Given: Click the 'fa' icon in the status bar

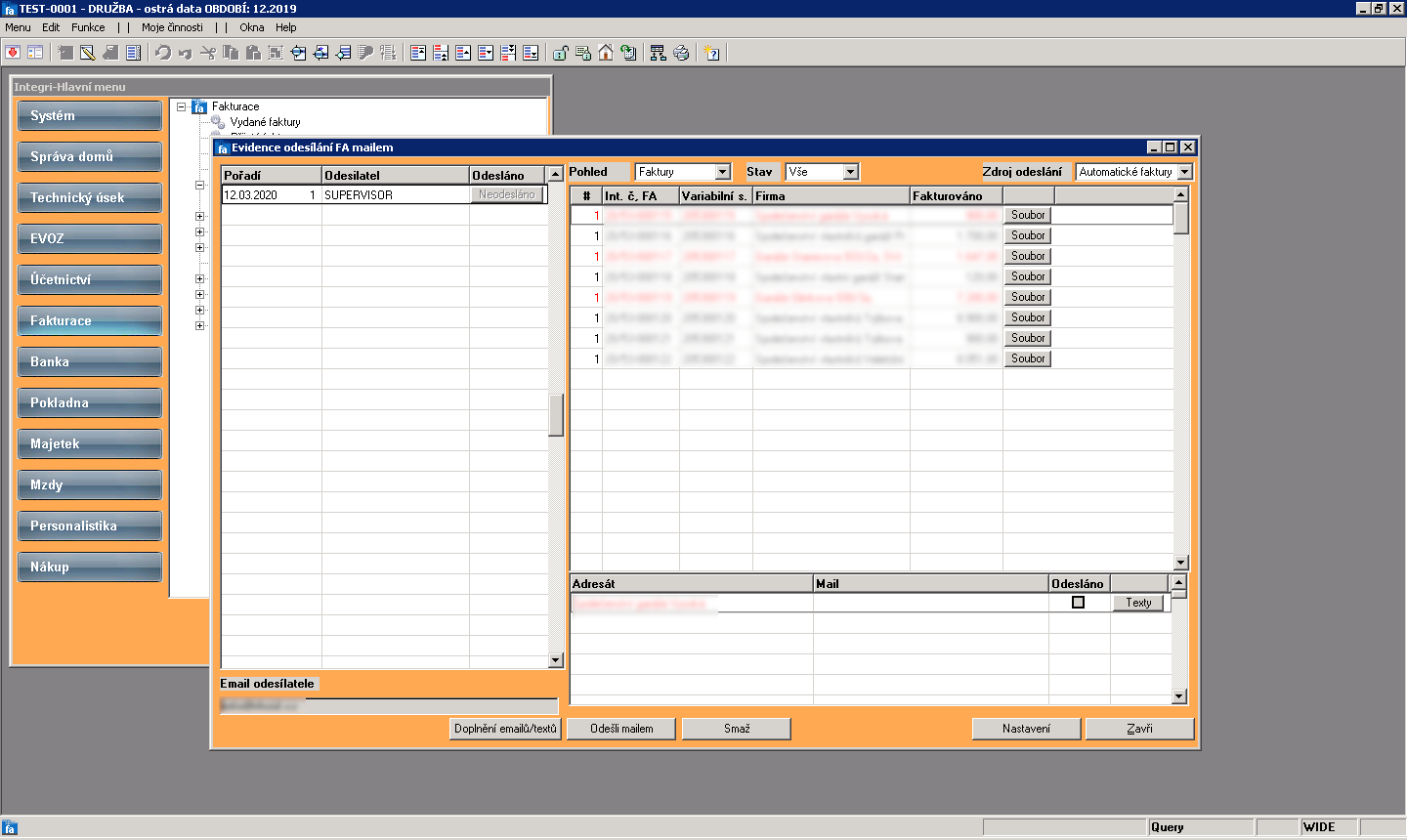Looking at the screenshot, I should [x=10, y=827].
